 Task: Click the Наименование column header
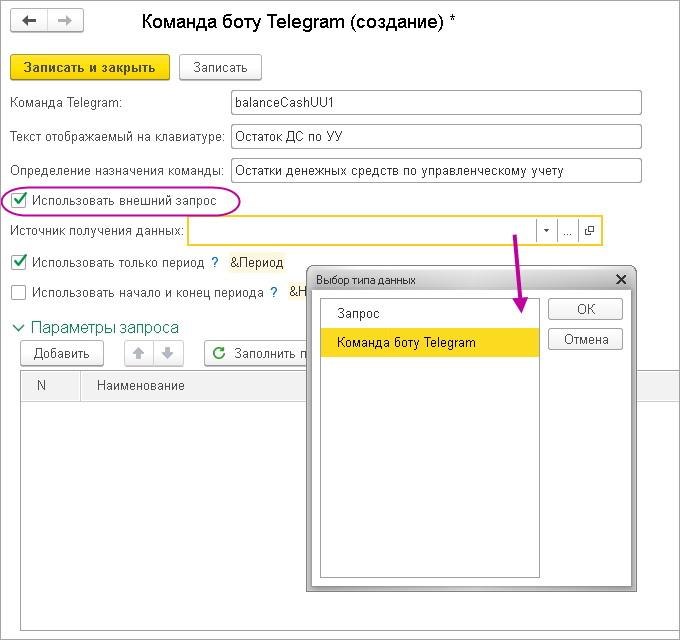click(193, 385)
